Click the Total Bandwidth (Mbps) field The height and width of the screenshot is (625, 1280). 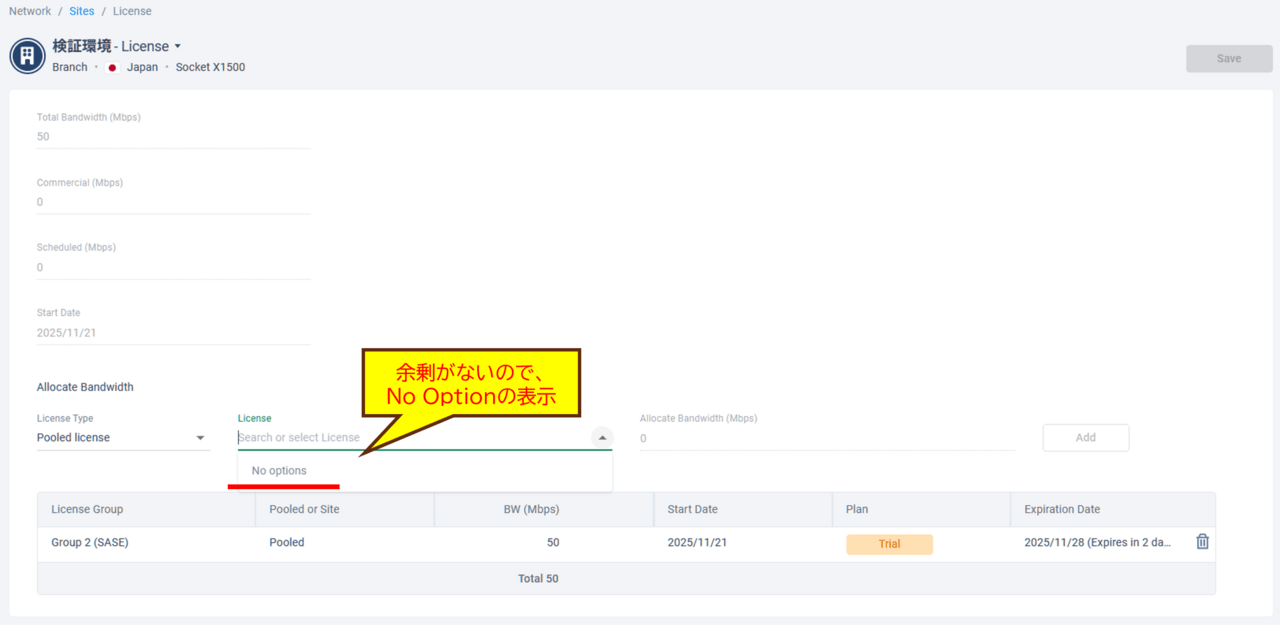point(173,137)
